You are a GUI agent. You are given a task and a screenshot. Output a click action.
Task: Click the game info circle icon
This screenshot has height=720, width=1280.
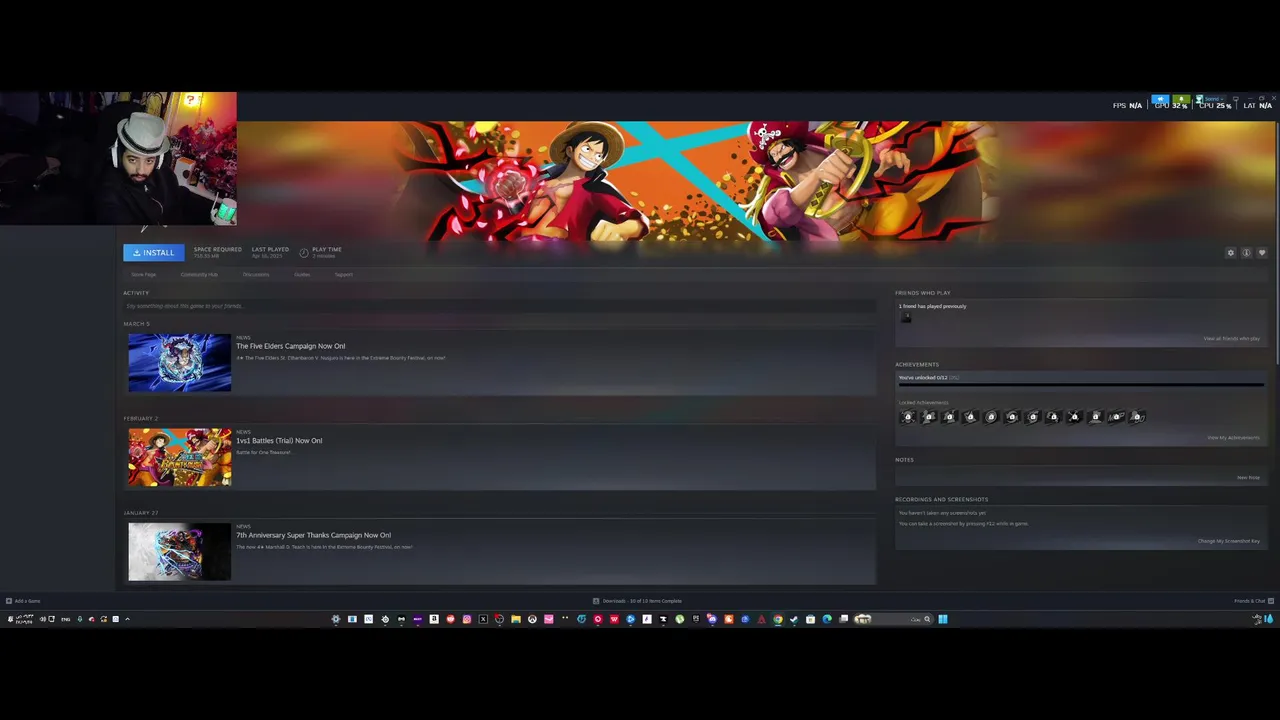(x=1246, y=253)
